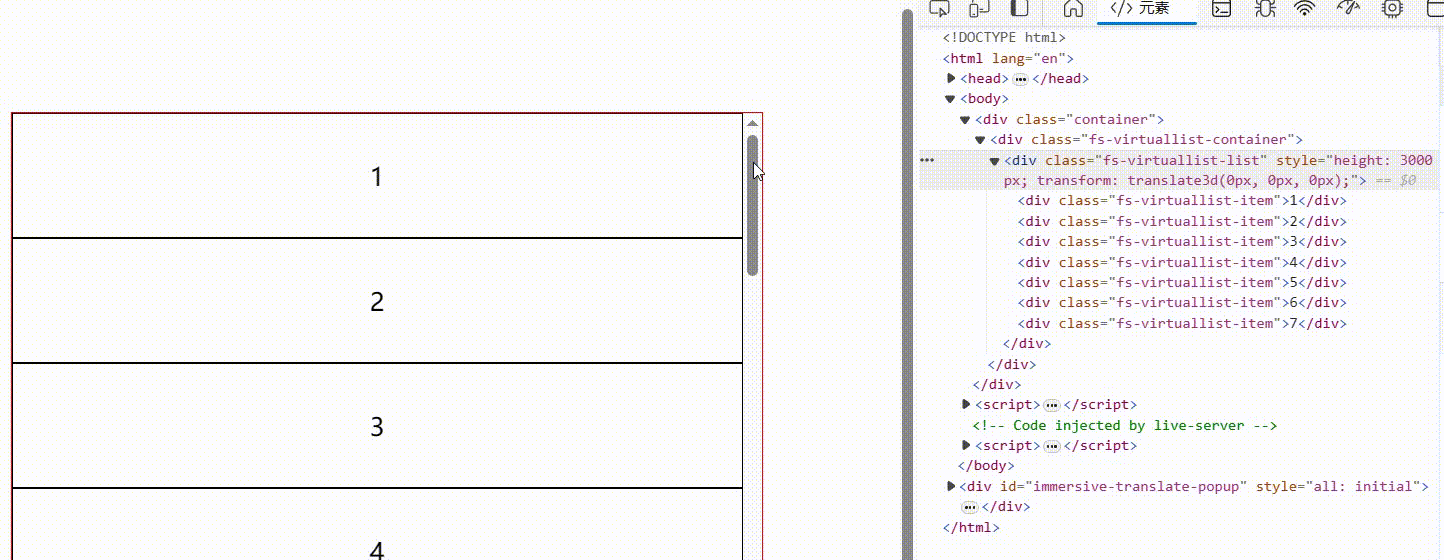Open the three-dot actions for selected node
Image resolution: width=1444 pixels, height=560 pixels.
pos(928,160)
